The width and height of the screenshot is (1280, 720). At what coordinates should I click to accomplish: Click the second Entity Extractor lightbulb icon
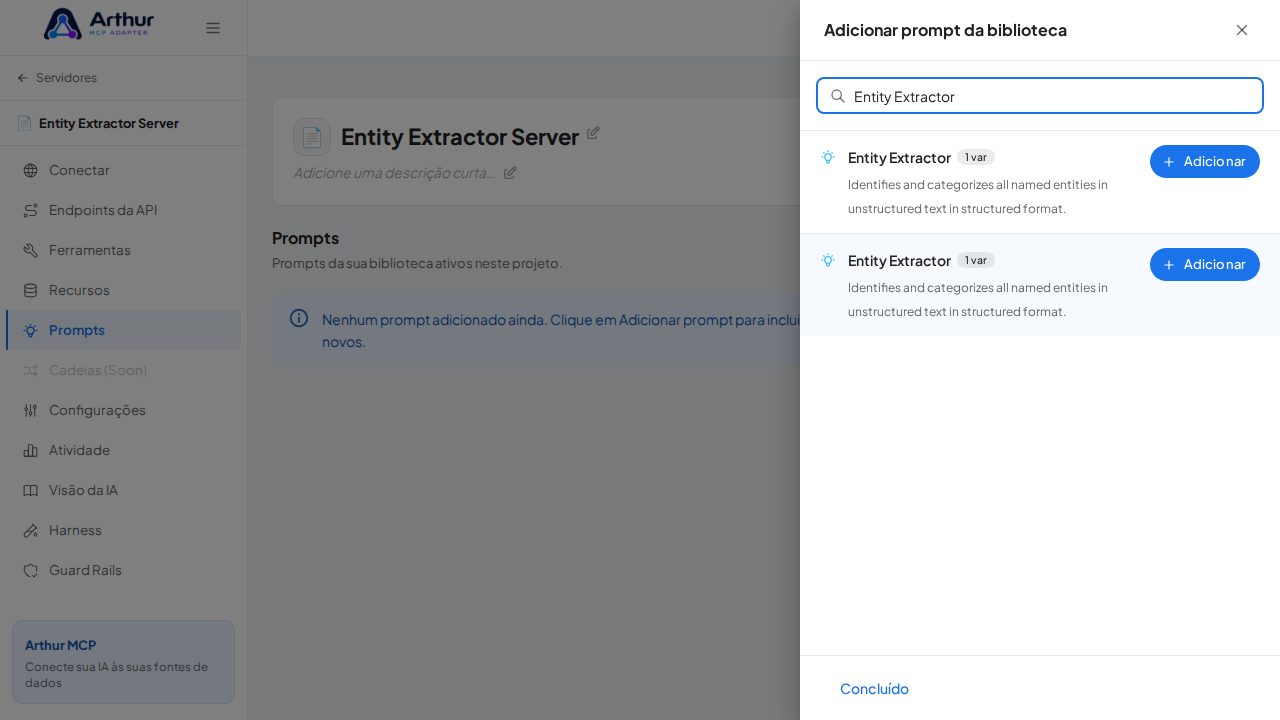(828, 260)
